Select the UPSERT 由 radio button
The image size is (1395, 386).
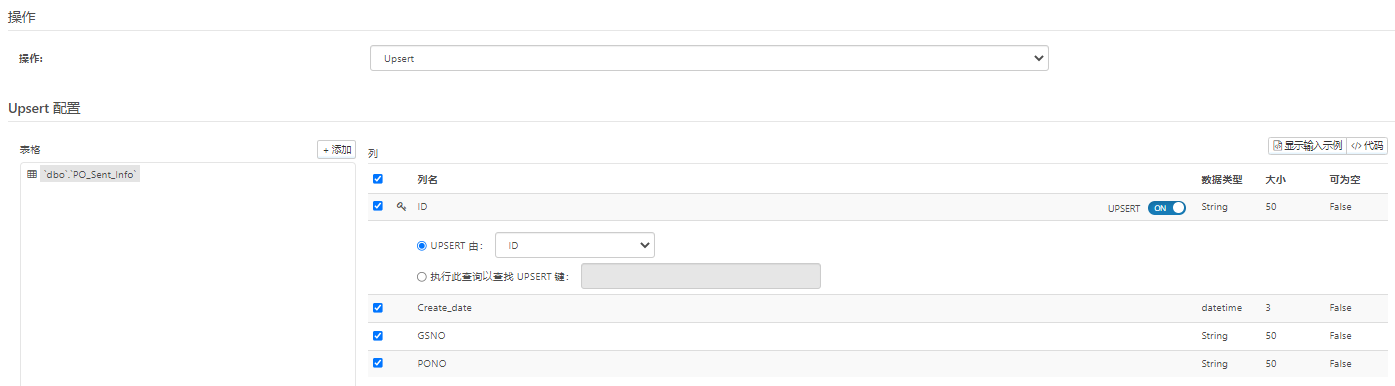pyautogui.click(x=422, y=245)
